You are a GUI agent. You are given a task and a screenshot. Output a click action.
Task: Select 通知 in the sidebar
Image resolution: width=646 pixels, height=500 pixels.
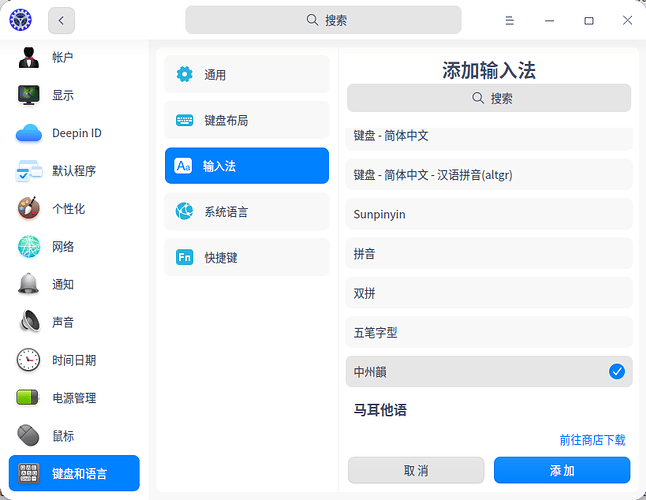click(x=74, y=284)
